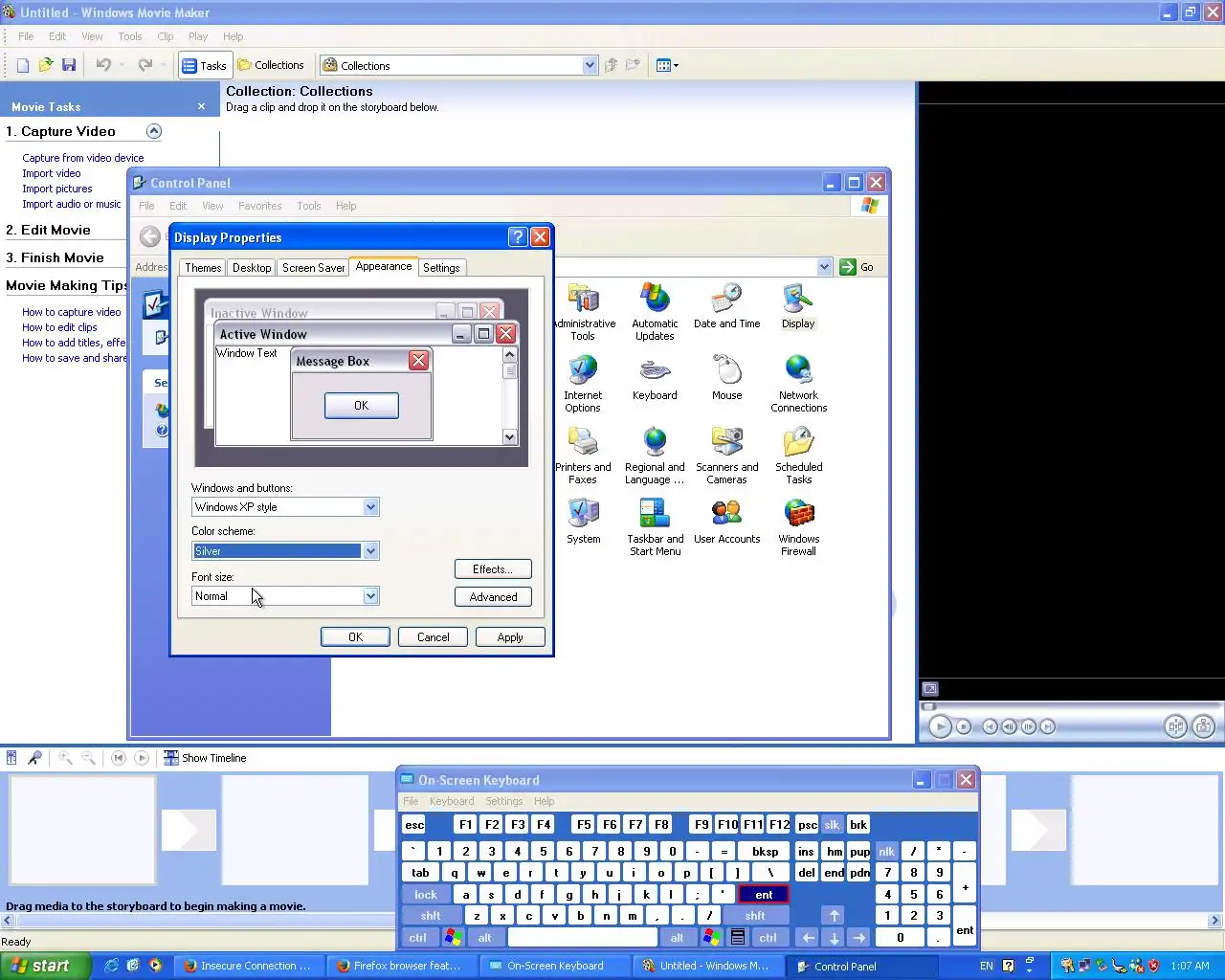Screen dimensions: 1225x980
Task: Open the Color scheme dropdown
Action: [x=370, y=551]
